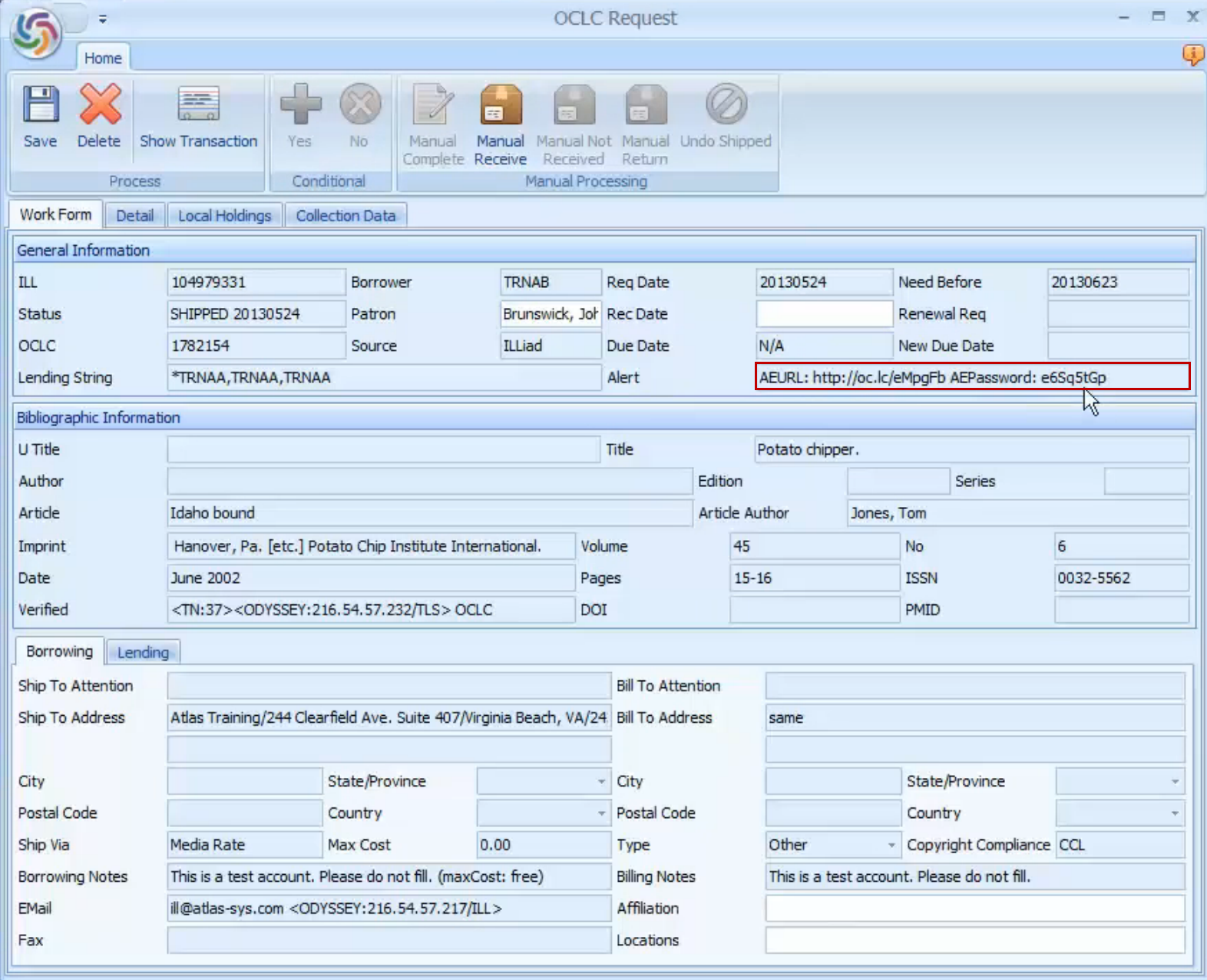Open the quick access toolbar customize arrow
Viewport: 1207px width, 980px height.
tap(103, 19)
